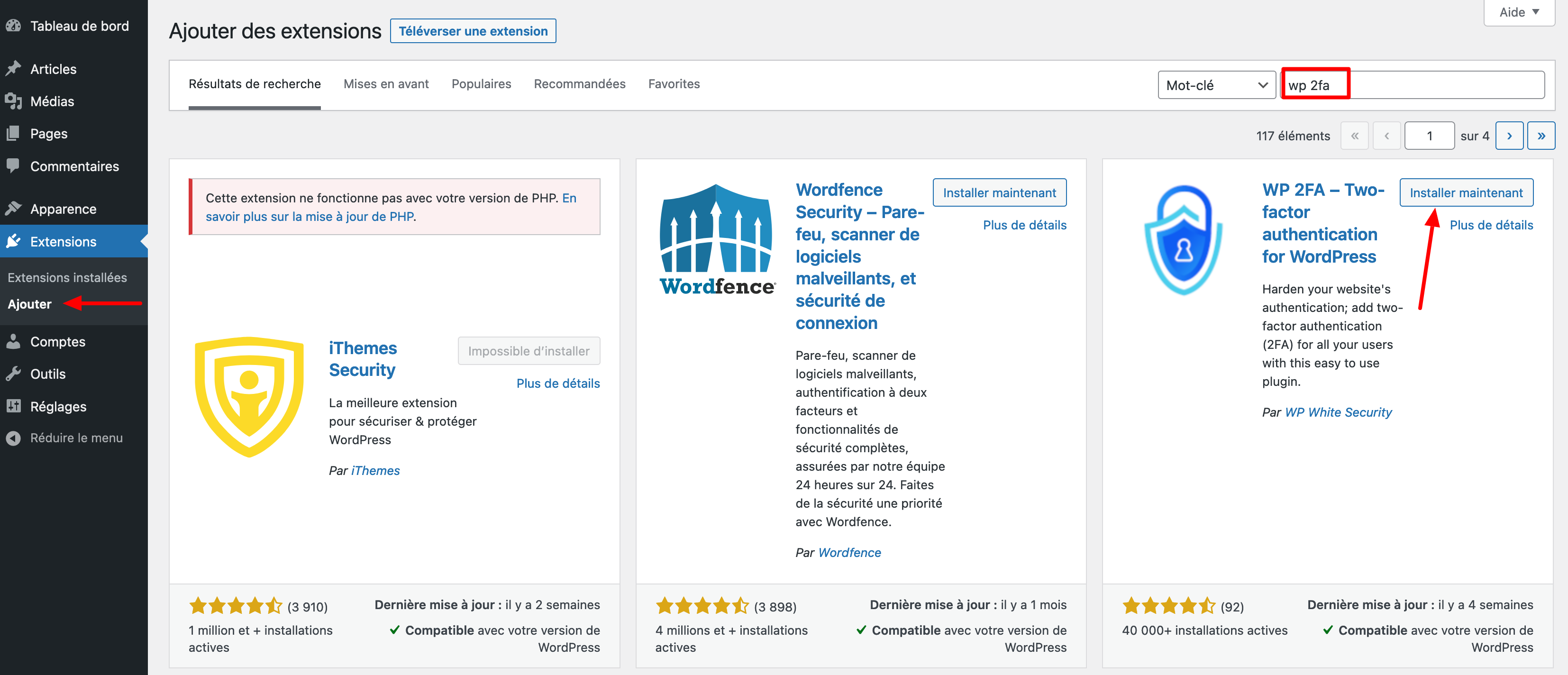Click the Comptes user icon
This screenshot has height=675, width=1568.
pos(13,341)
